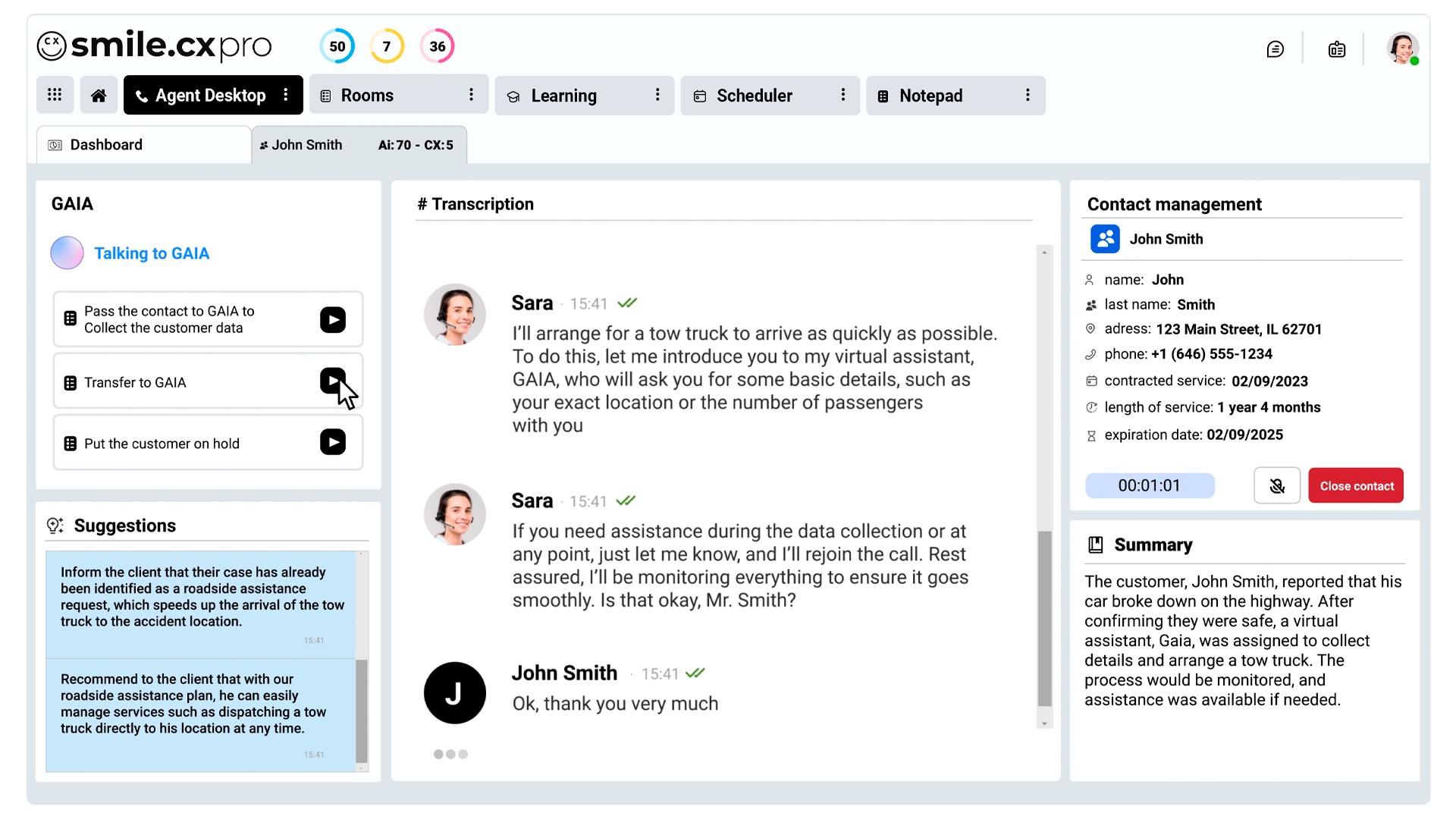Click the agent profile avatar
This screenshot has height=819, width=1456.
[x=1402, y=48]
